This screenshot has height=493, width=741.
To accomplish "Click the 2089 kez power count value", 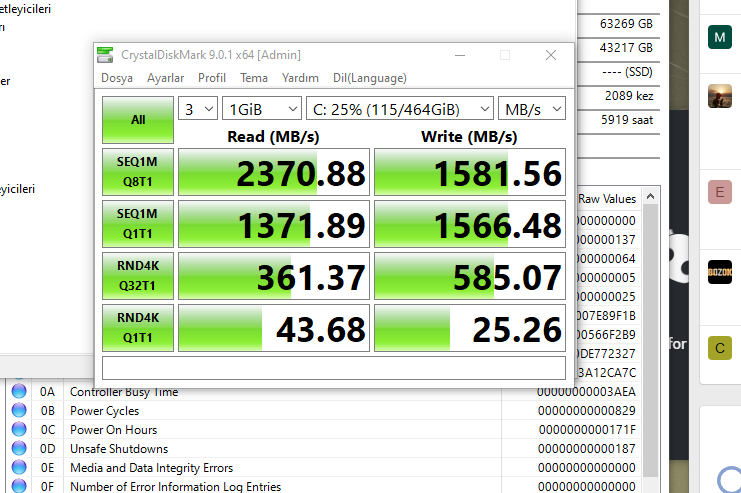I will pyautogui.click(x=629, y=96).
